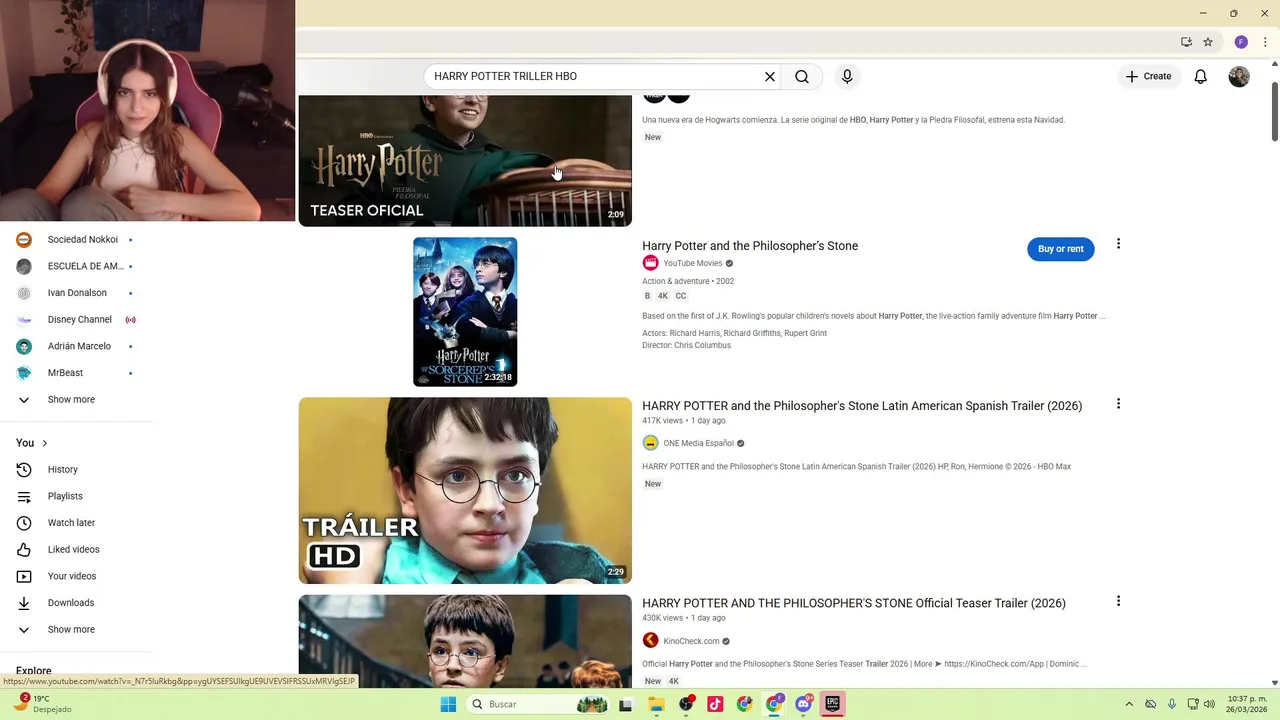Open OBS Studio from the taskbar
The height and width of the screenshot is (720, 1280).
[686, 704]
